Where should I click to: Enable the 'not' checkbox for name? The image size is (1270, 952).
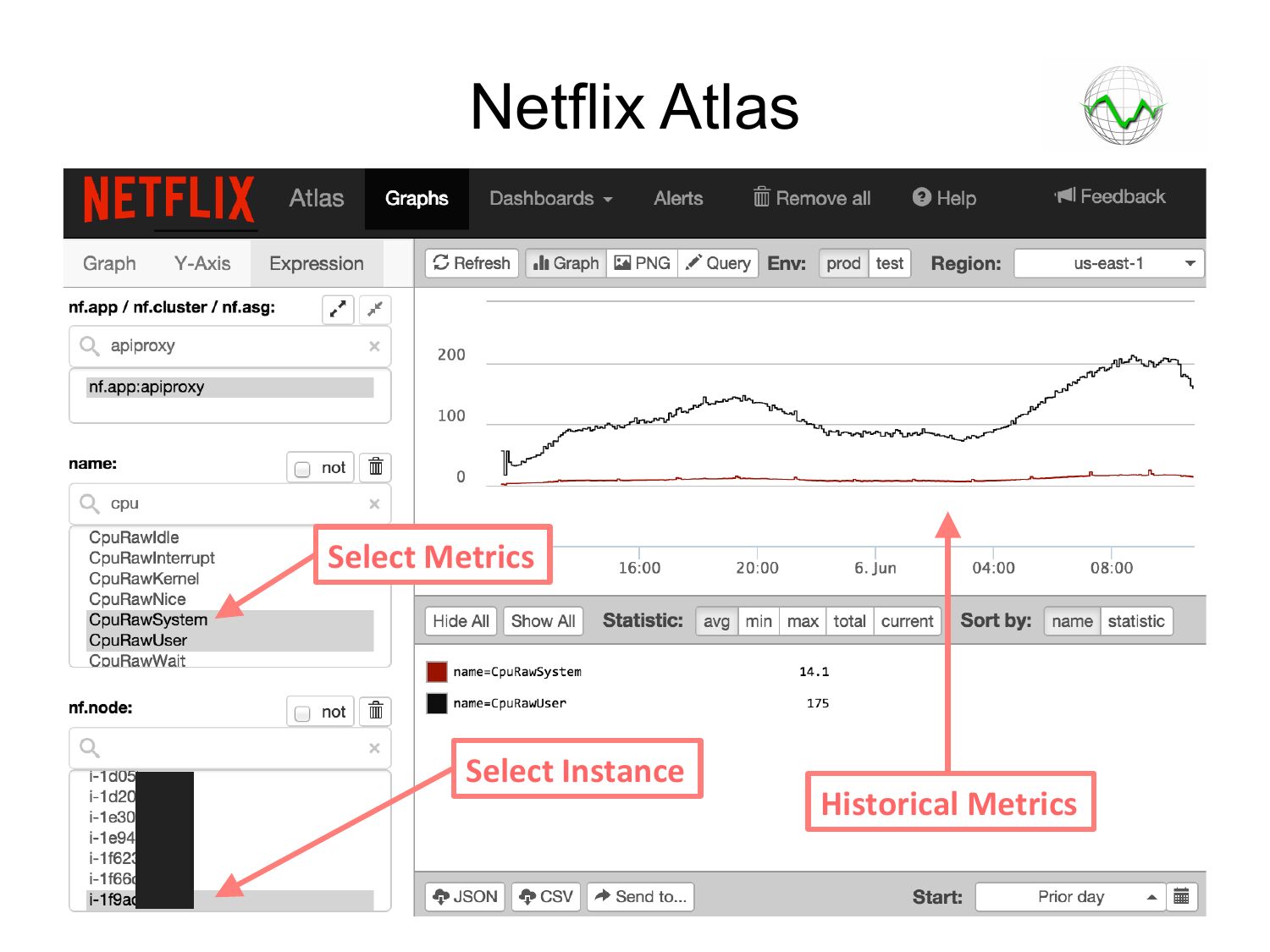[x=302, y=469]
